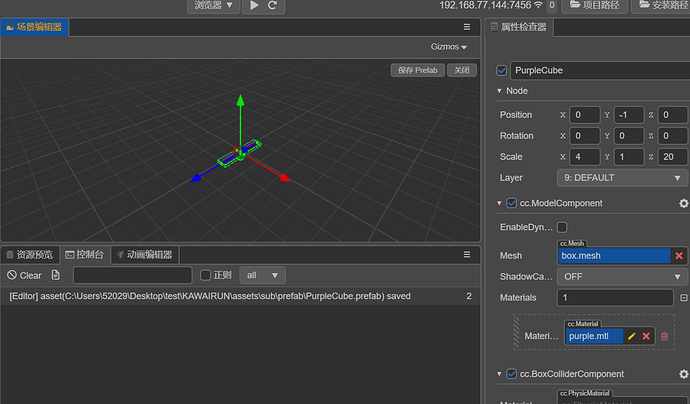
Task: Click the 保存 Prefab button
Action: (418, 70)
